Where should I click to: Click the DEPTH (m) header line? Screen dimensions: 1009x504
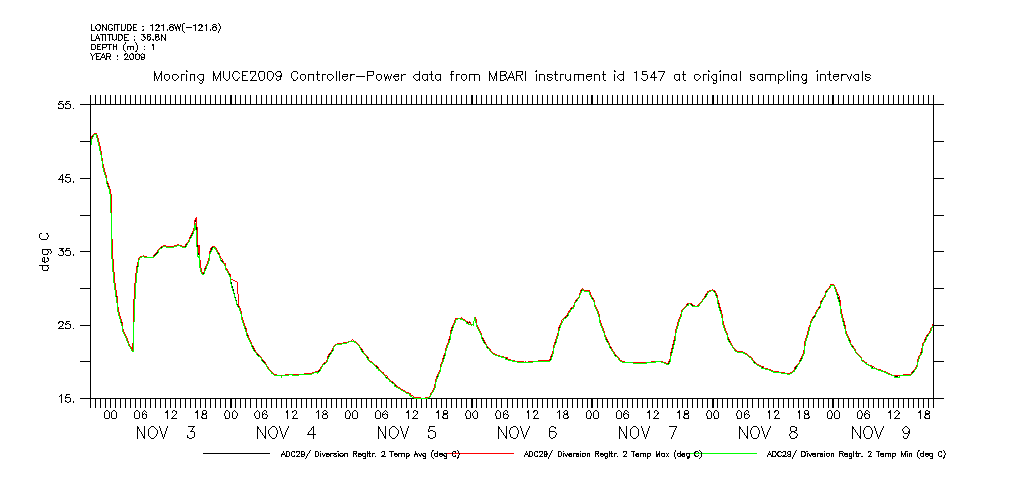click(x=123, y=47)
